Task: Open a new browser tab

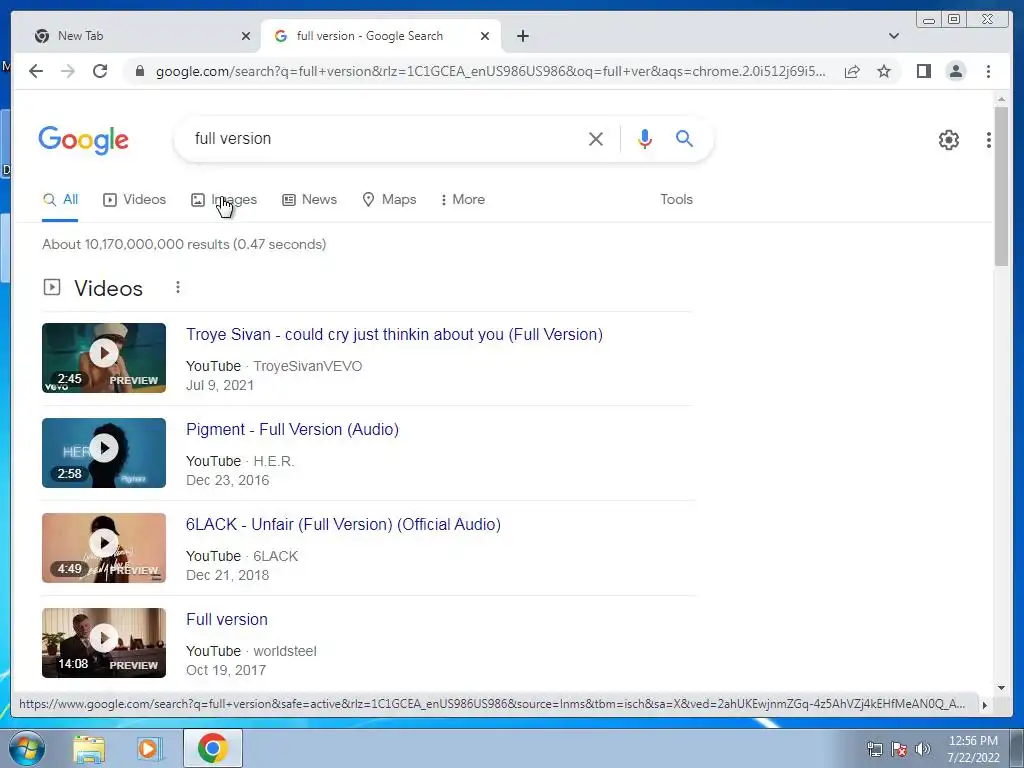Action: [x=522, y=36]
